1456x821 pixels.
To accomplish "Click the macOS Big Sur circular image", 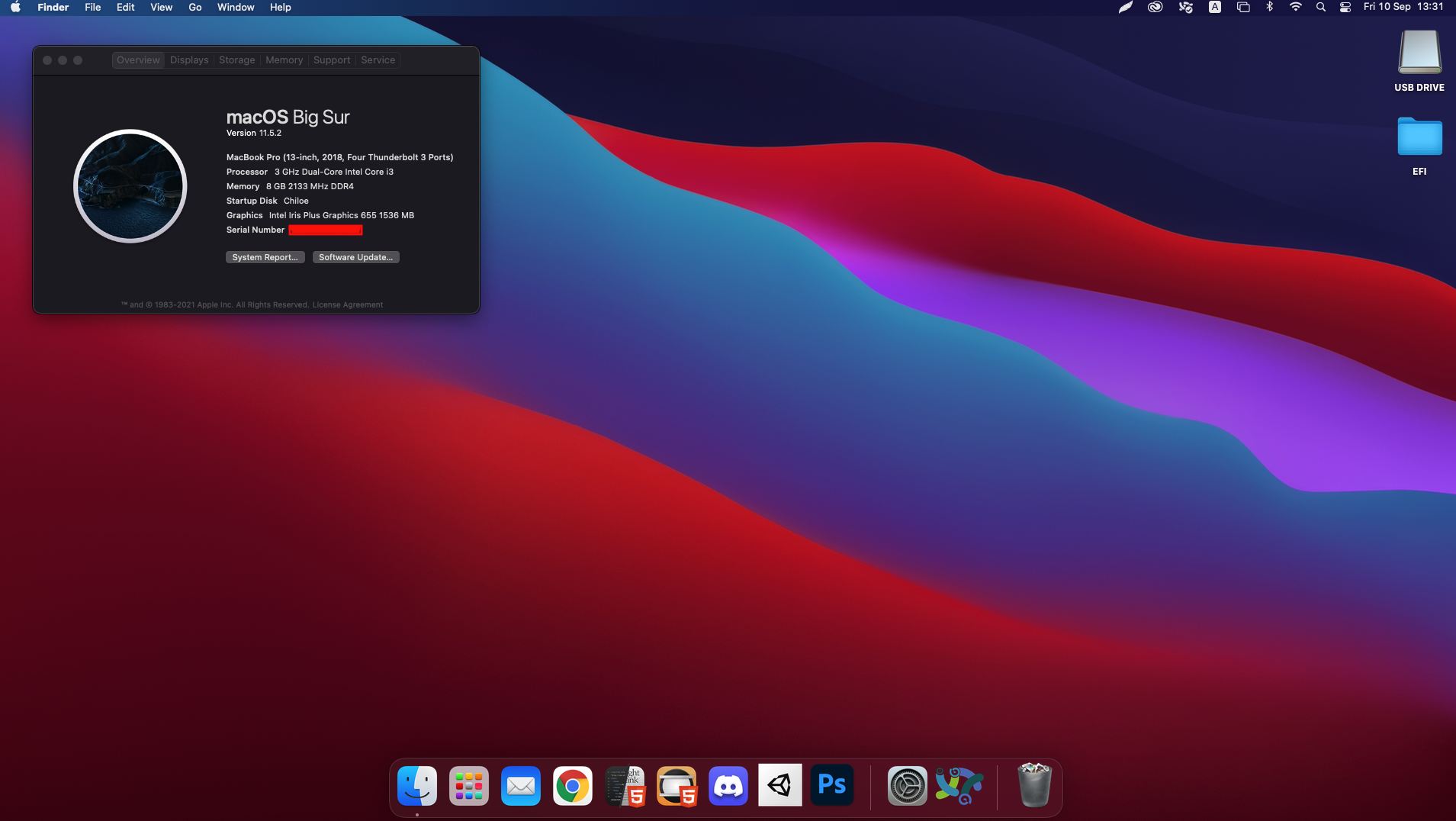I will 130,186.
